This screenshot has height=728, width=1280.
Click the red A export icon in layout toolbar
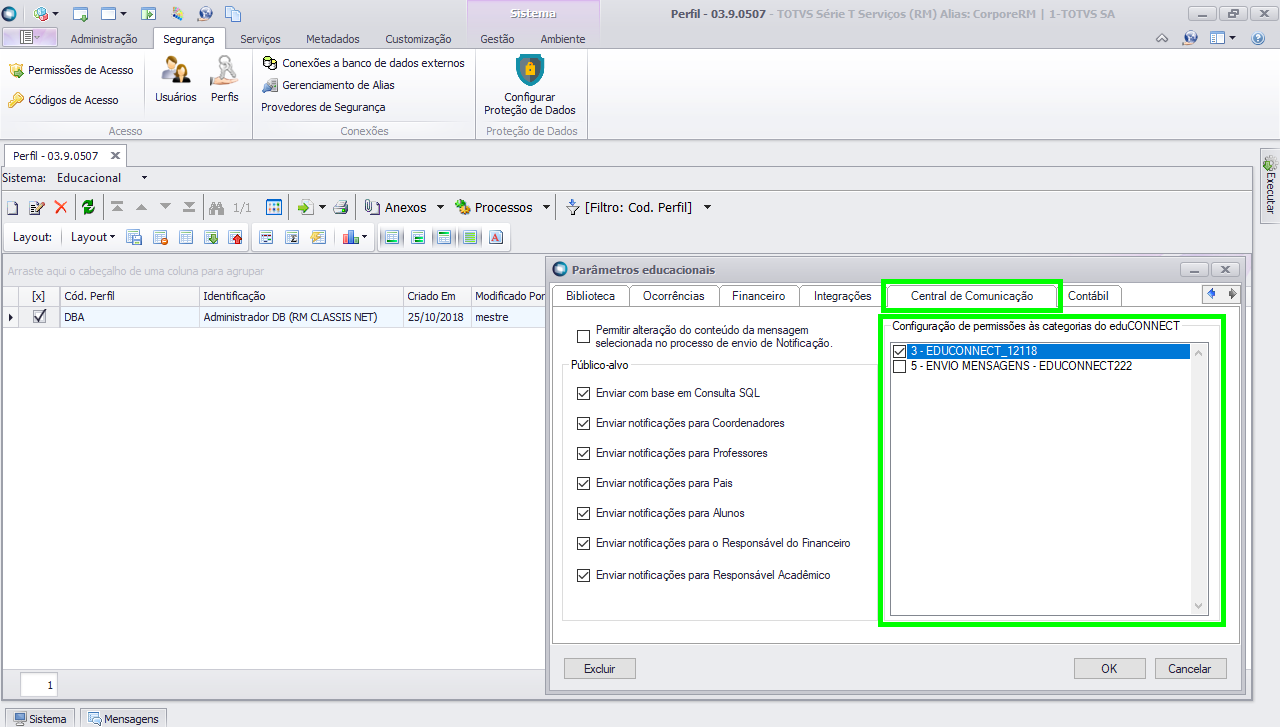495,237
